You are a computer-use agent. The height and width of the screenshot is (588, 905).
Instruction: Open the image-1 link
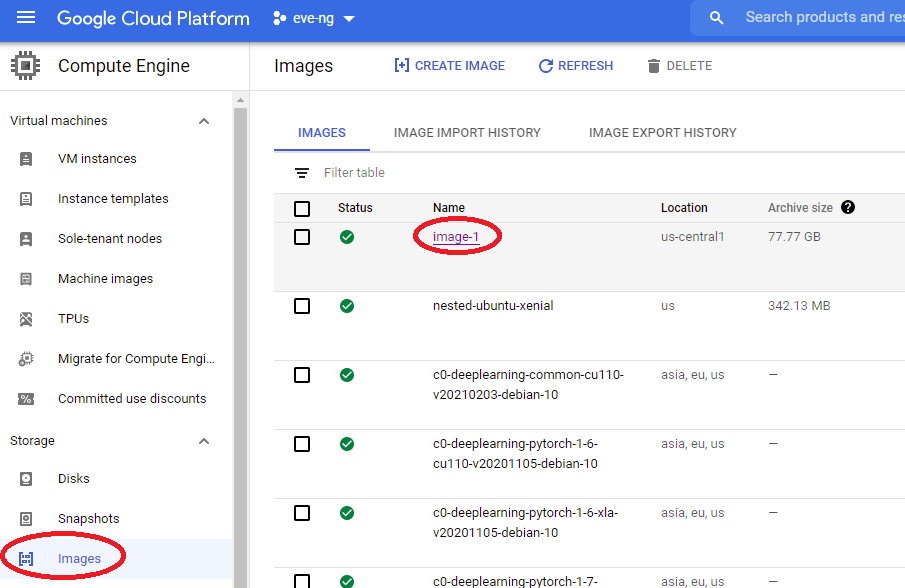point(456,237)
